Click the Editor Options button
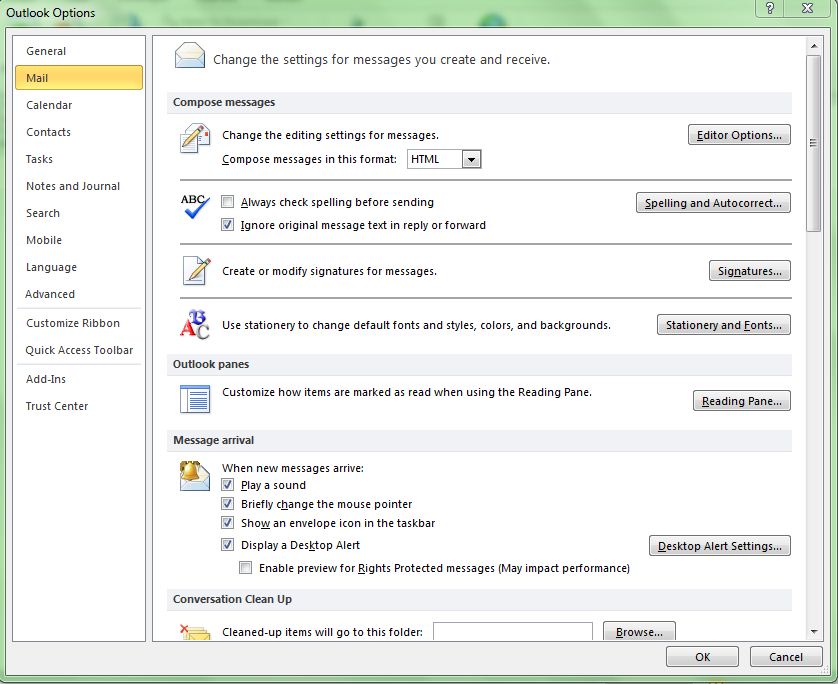This screenshot has height=684, width=838. pyautogui.click(x=739, y=135)
